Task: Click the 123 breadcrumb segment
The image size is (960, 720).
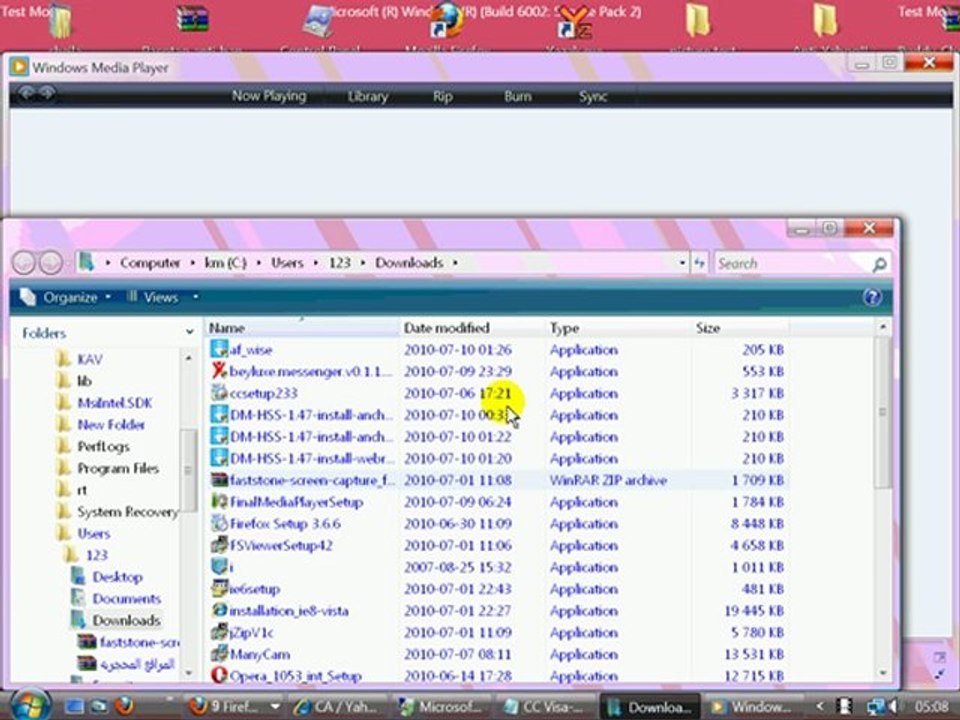Action: [x=339, y=263]
